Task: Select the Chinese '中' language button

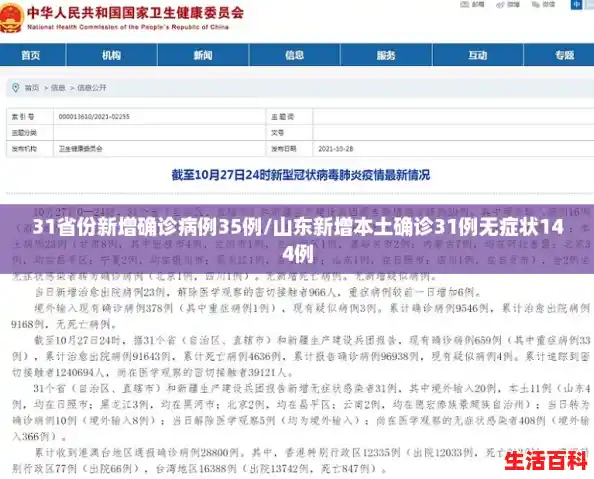Action: click(576, 5)
